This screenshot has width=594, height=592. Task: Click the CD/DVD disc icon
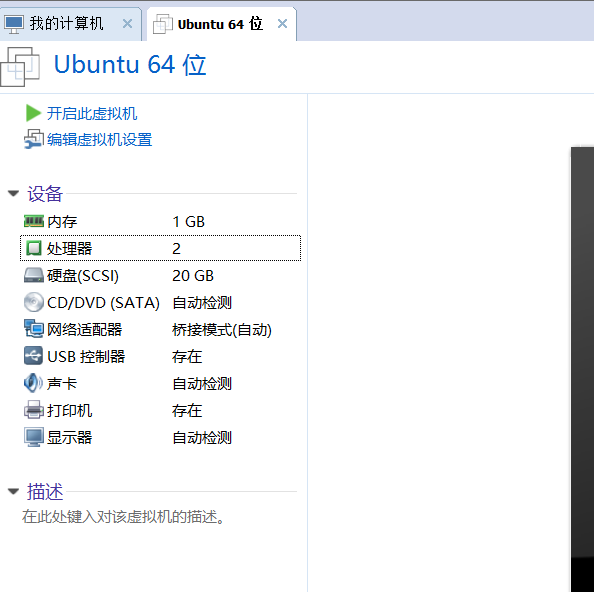(34, 302)
